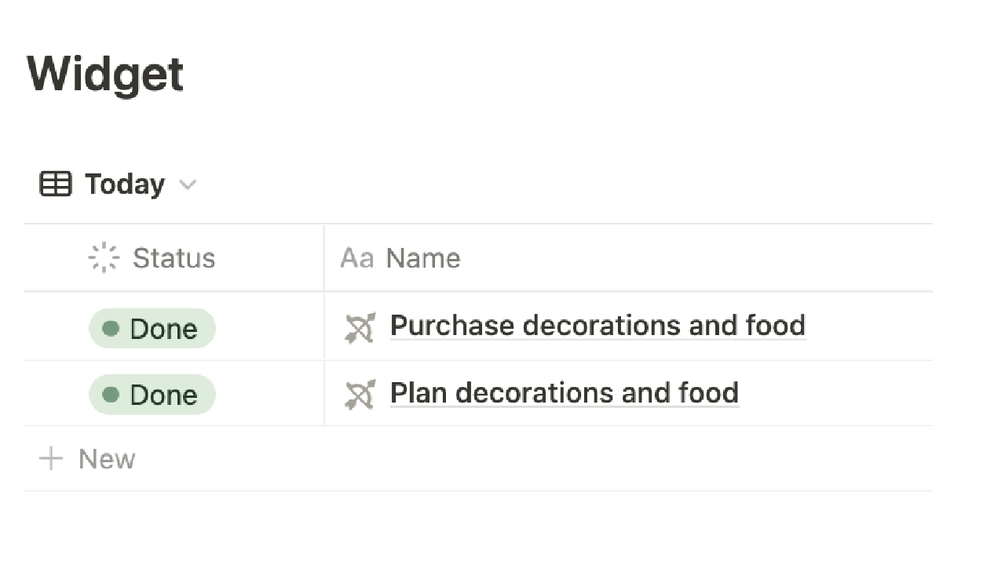Click the table view icon beside Today
The image size is (1005, 565).
point(55,184)
